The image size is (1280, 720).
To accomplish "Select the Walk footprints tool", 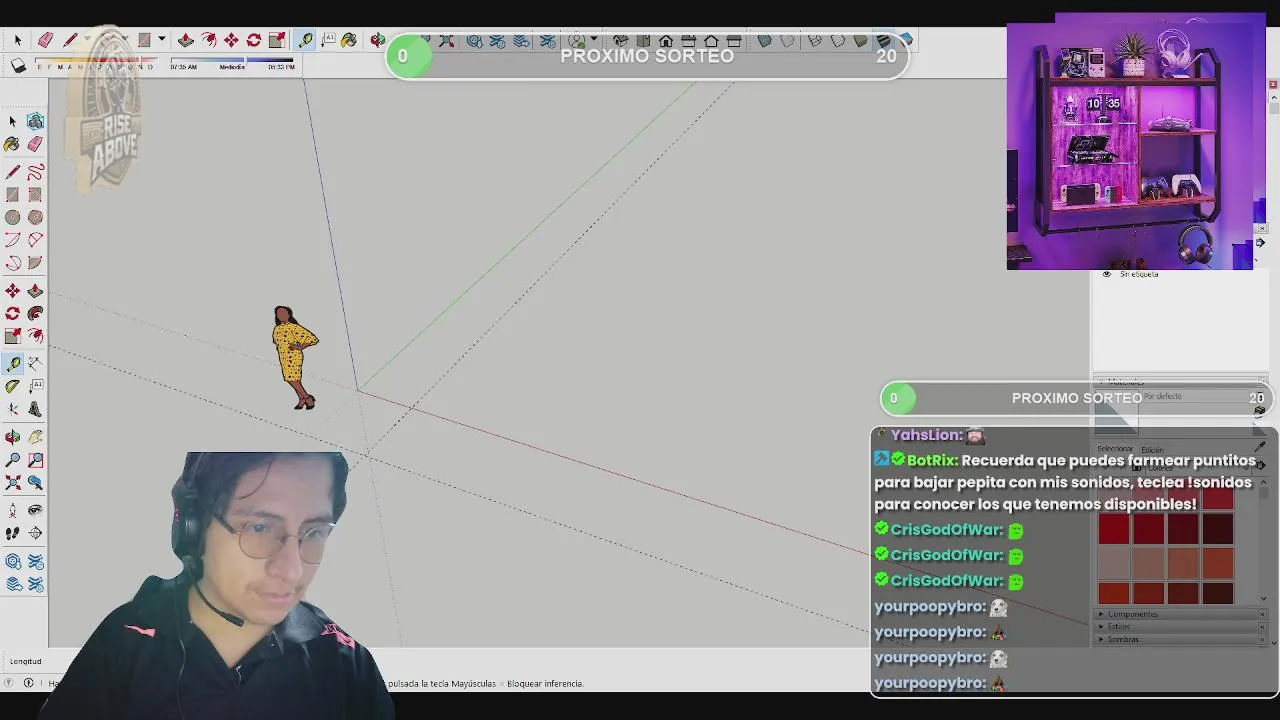I will (x=13, y=533).
